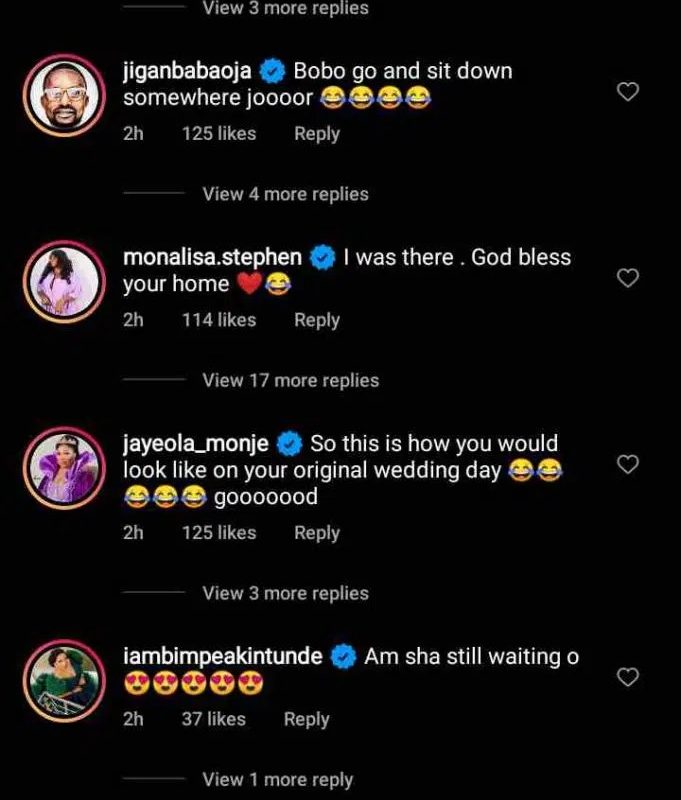Tap heart on iambimpeakintunde's comment
Viewport: 681px width, 800px height.
627,677
